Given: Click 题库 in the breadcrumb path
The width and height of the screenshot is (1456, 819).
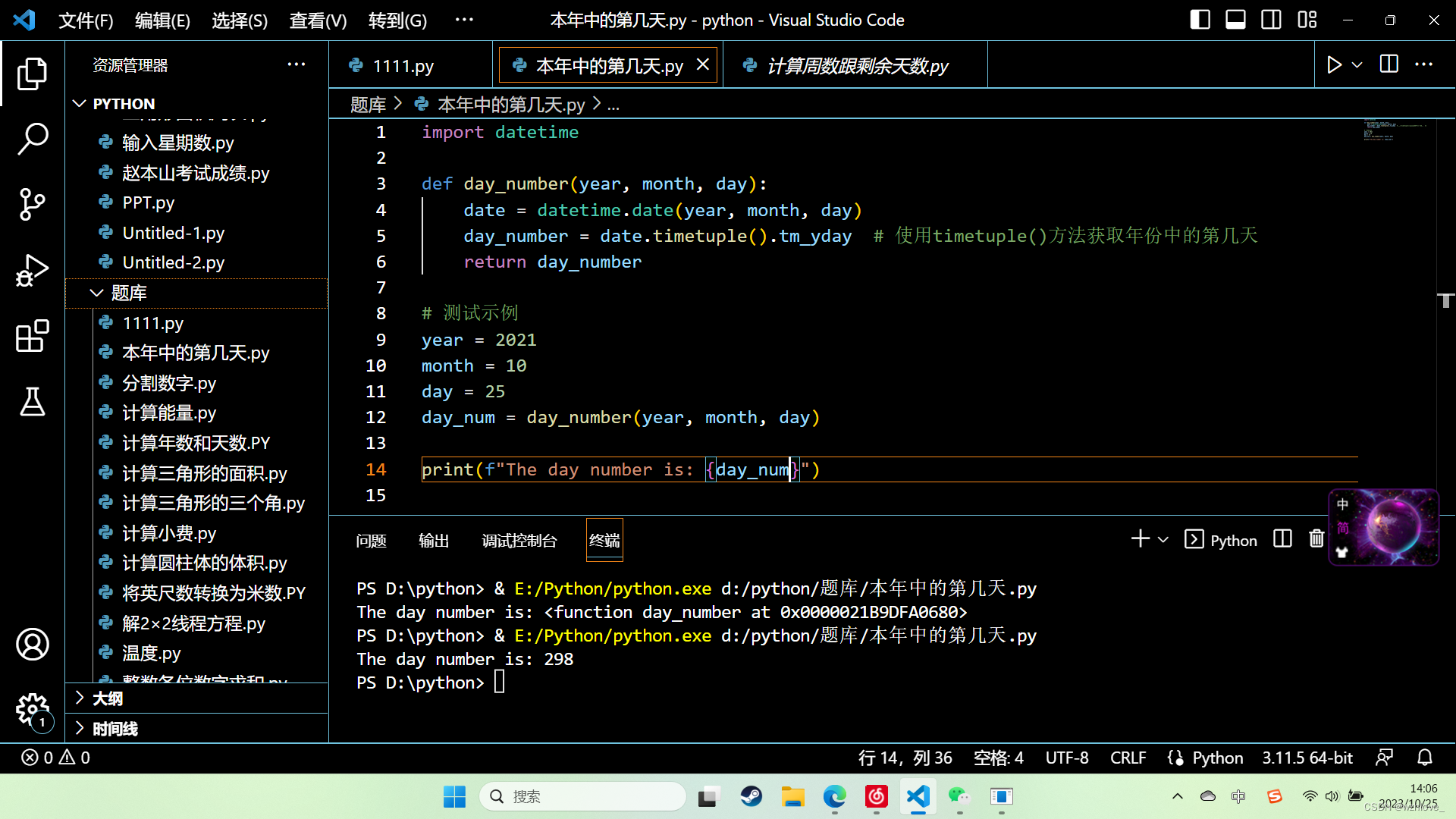Looking at the screenshot, I should pyautogui.click(x=368, y=105).
